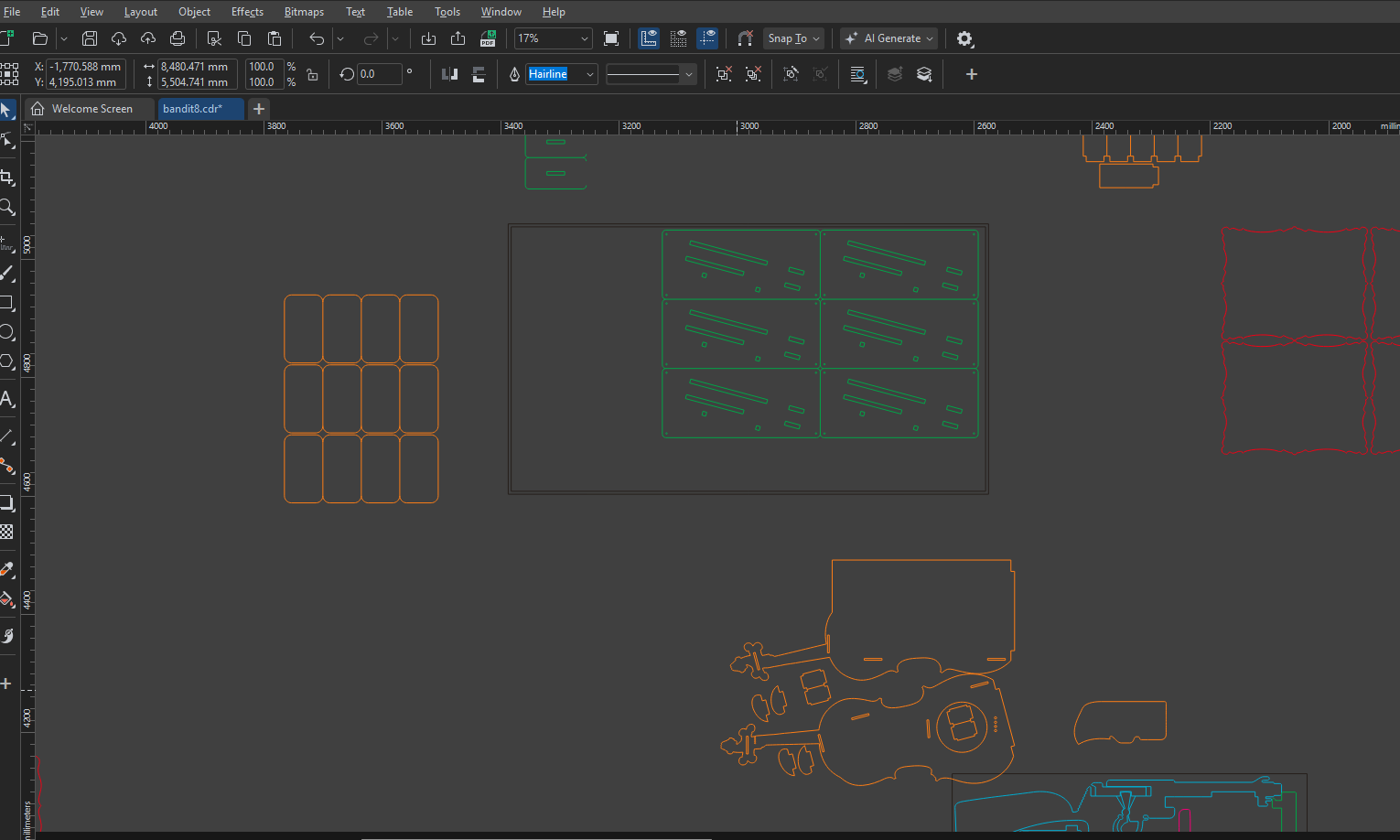Switch to the bandit8.cdr tab
This screenshot has height=840, width=1400.
[x=201, y=109]
